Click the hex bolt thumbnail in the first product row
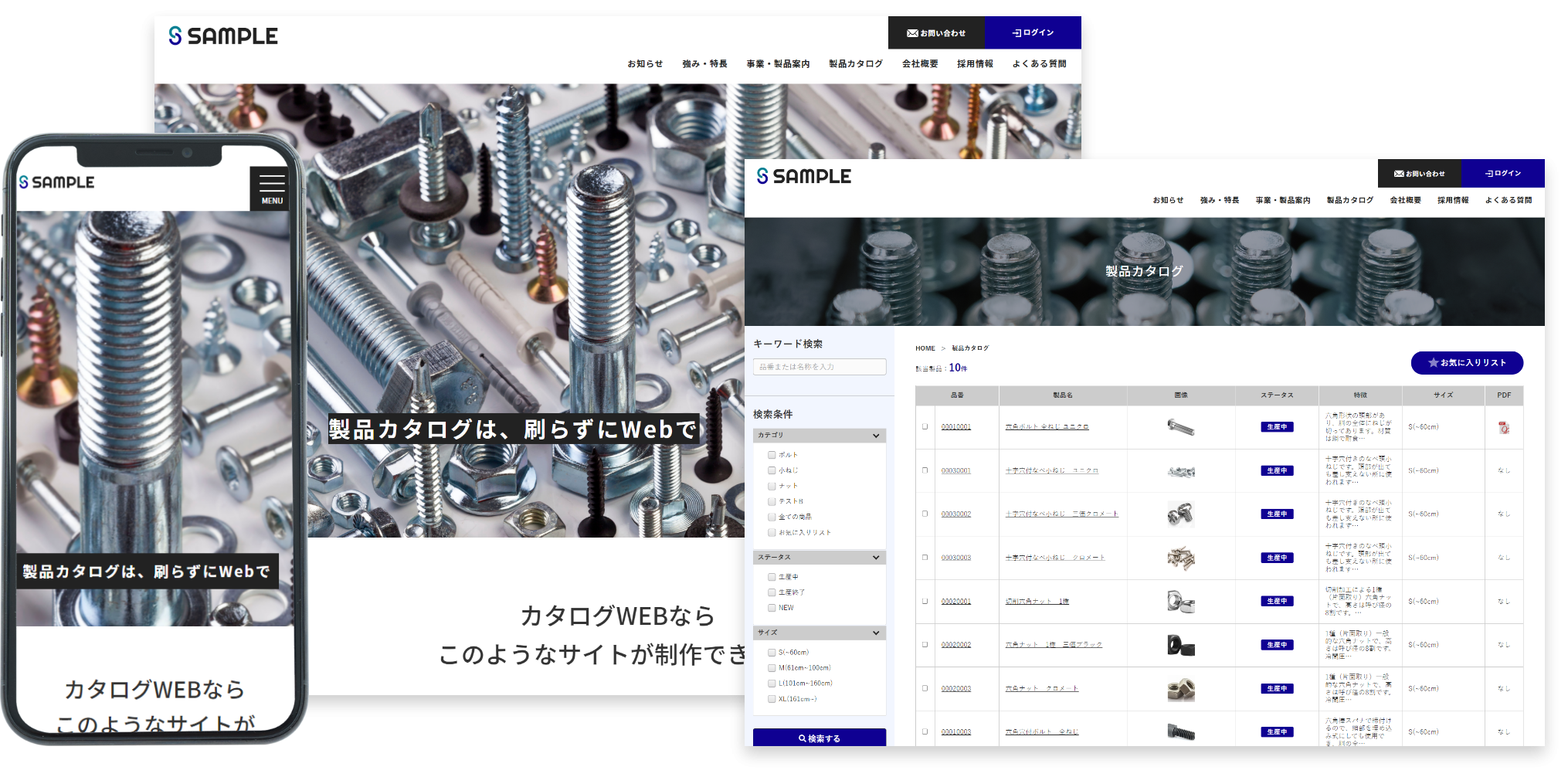Screen dimensions: 1568x777 pos(1180,427)
